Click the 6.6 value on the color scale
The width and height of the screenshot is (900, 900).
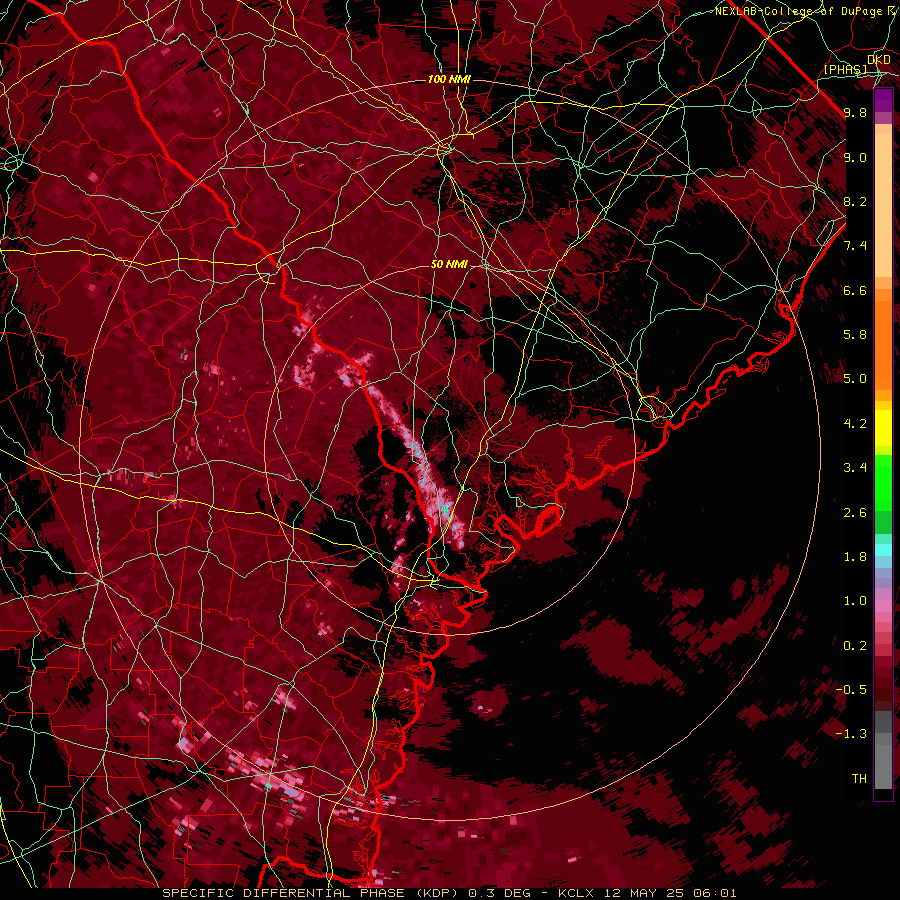click(855, 290)
